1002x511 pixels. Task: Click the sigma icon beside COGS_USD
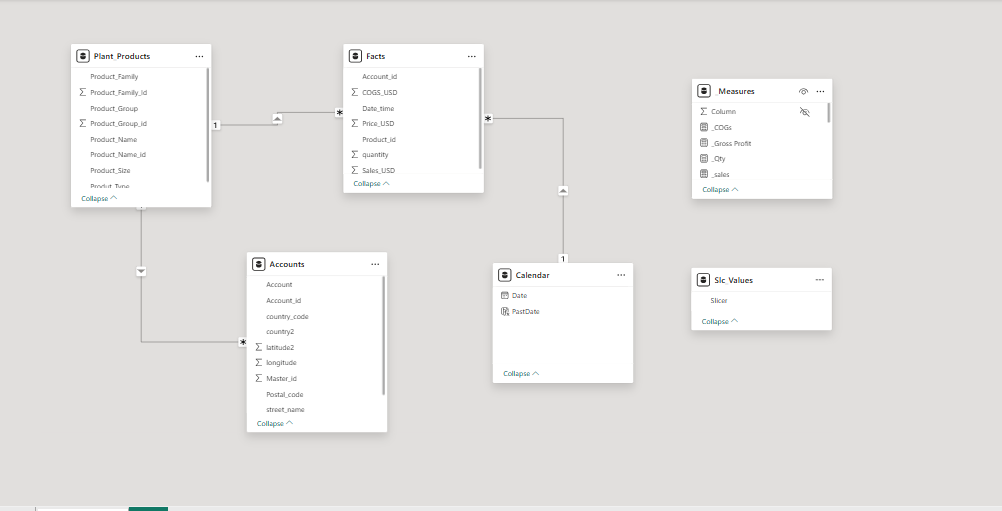pos(355,92)
